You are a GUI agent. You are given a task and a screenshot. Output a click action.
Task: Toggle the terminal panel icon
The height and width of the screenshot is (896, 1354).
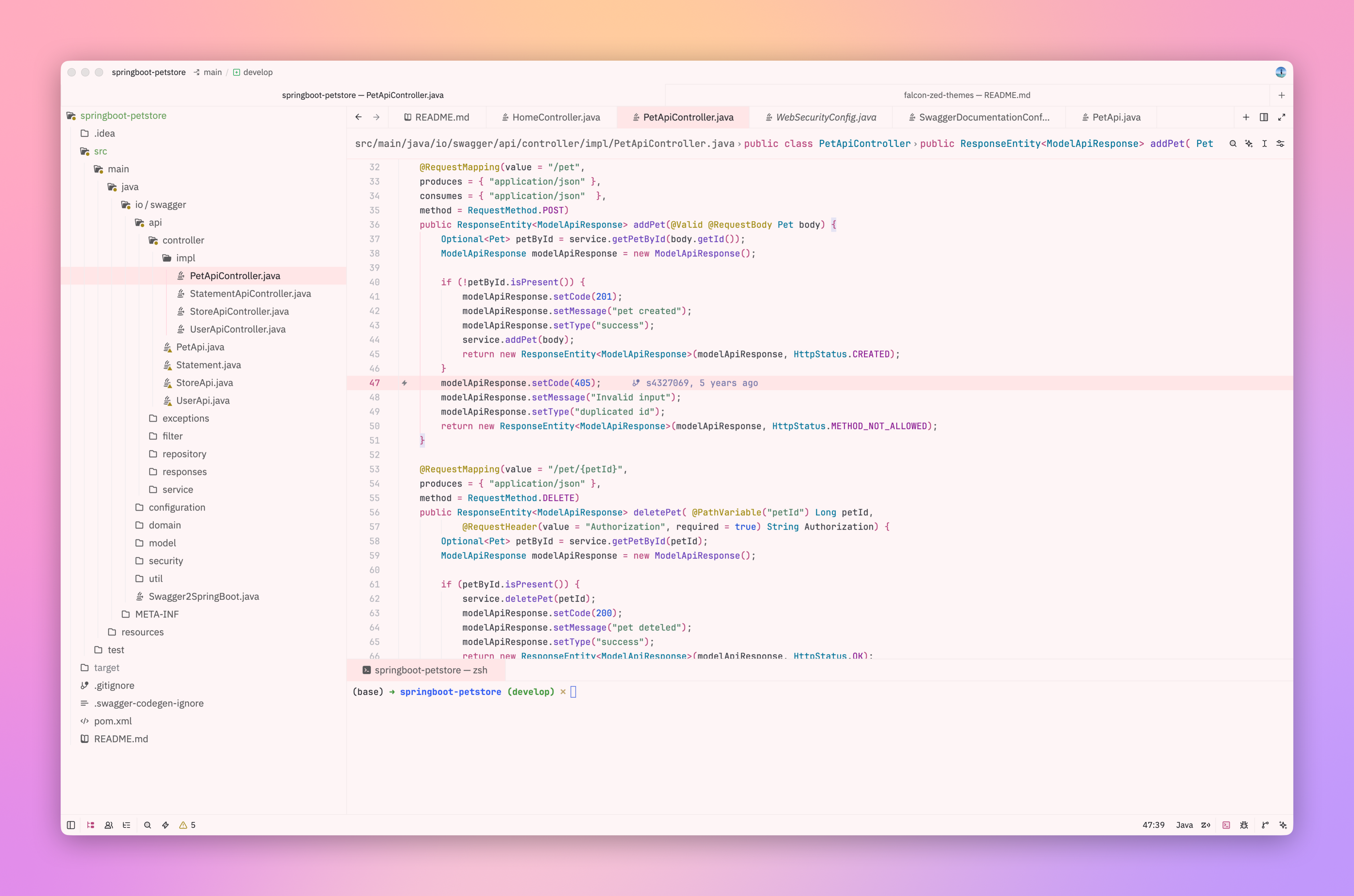click(x=1226, y=824)
